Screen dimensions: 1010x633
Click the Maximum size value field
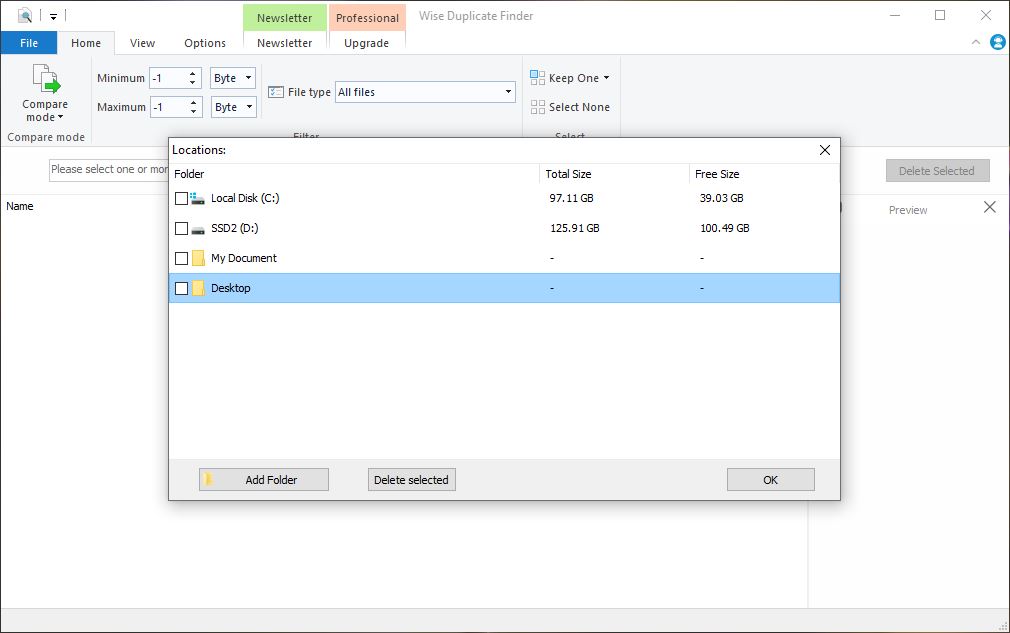pos(169,107)
